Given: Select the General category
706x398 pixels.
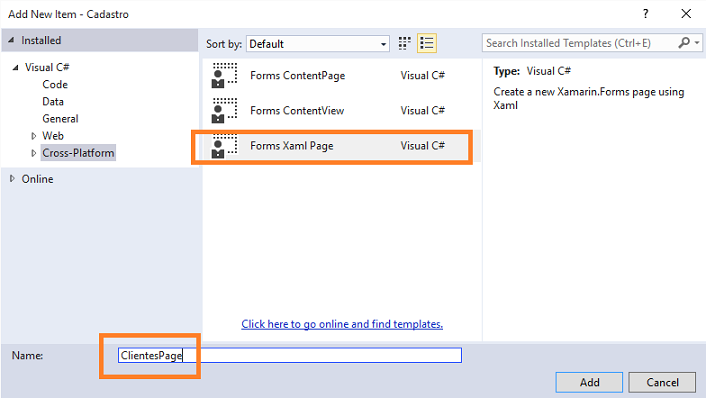Looking at the screenshot, I should (x=60, y=118).
